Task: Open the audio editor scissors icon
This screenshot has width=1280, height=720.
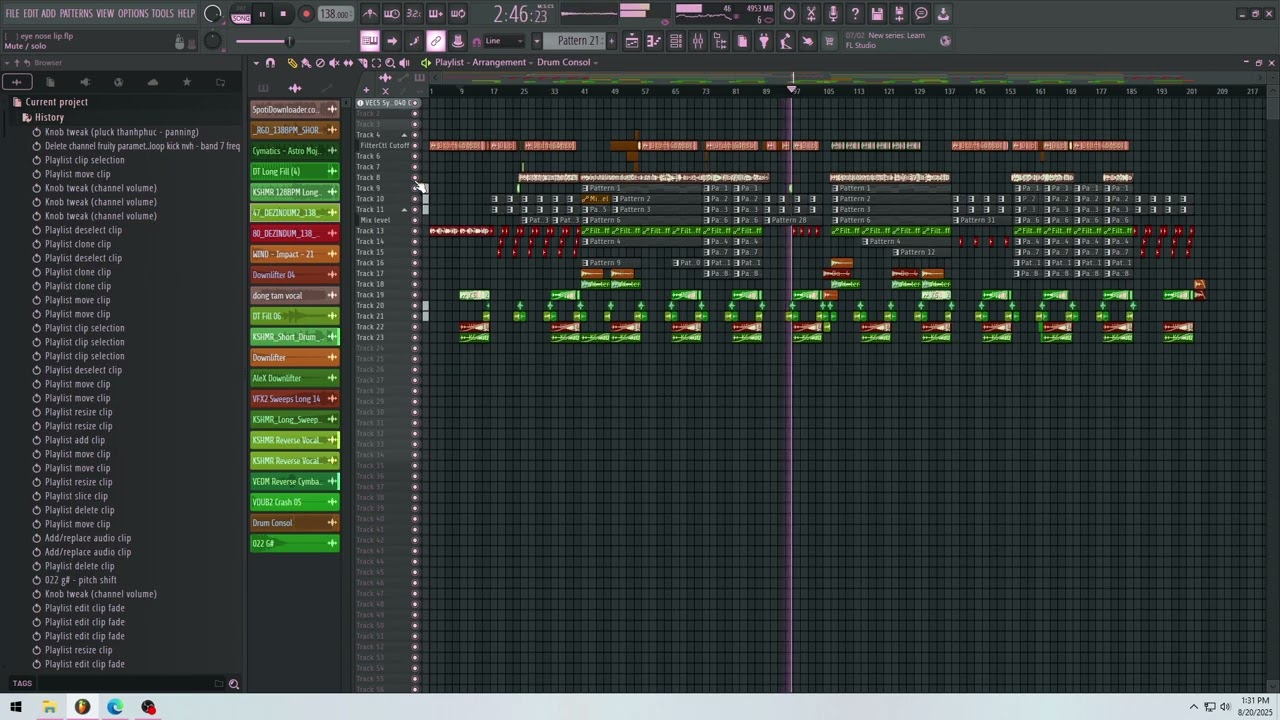Action: coord(811,14)
